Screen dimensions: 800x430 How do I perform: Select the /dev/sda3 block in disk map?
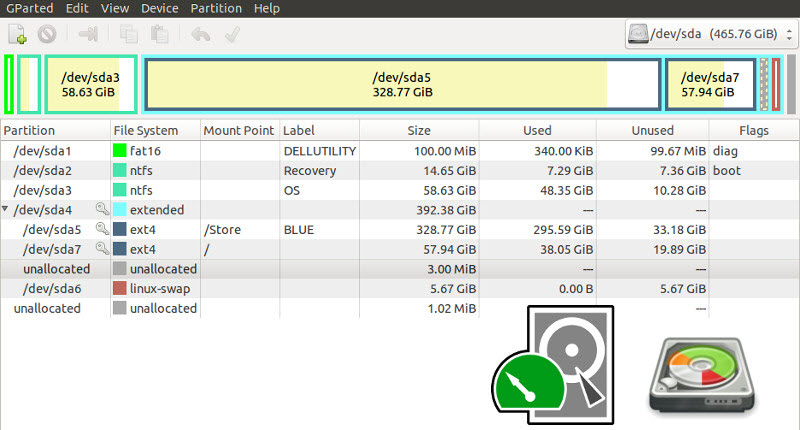tap(91, 84)
